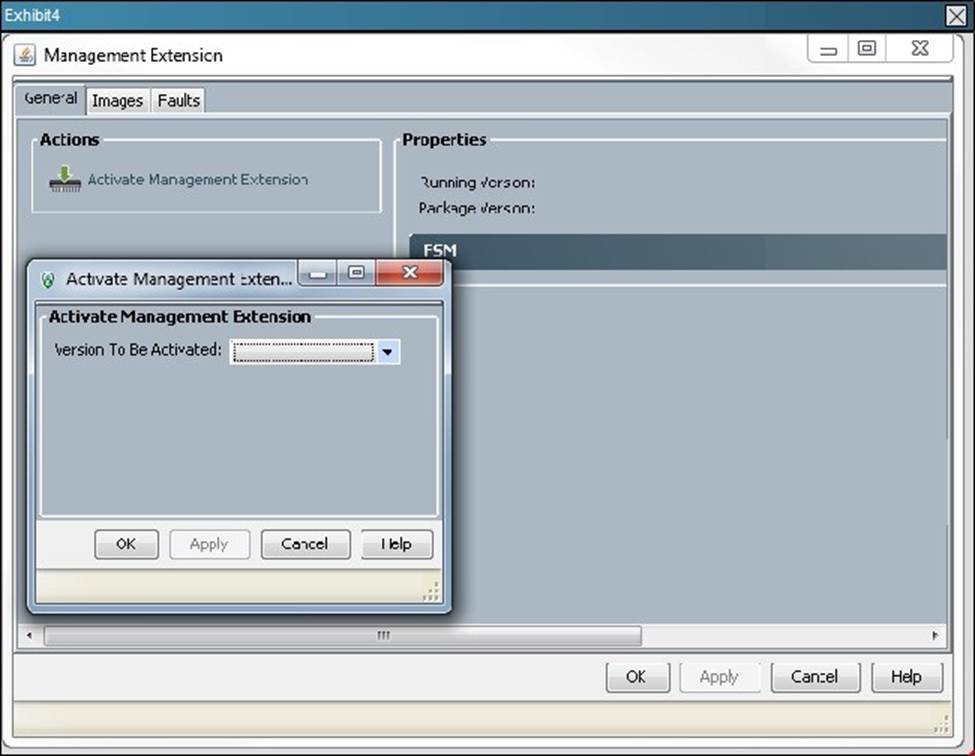Maximize the Activate Management Extension dialog
This screenshot has height=756, width=975.
(356, 272)
